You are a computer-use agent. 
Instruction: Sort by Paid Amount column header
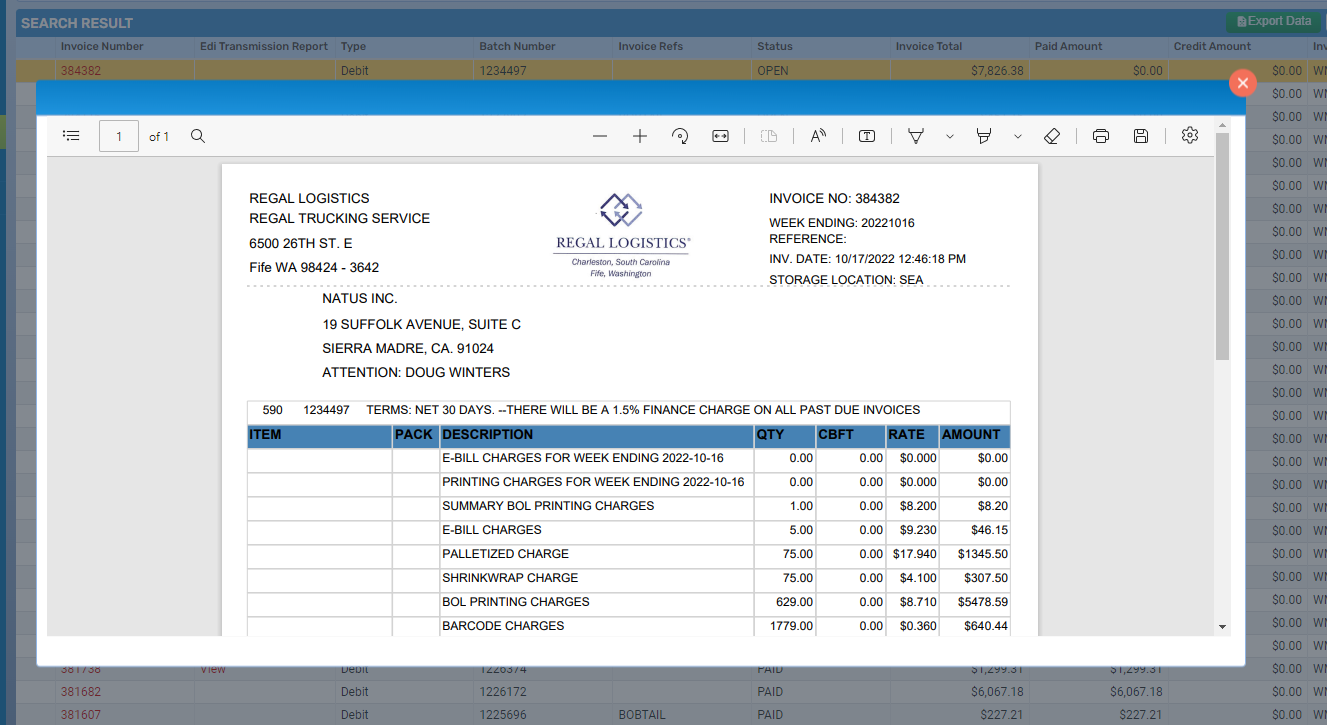[1069, 46]
